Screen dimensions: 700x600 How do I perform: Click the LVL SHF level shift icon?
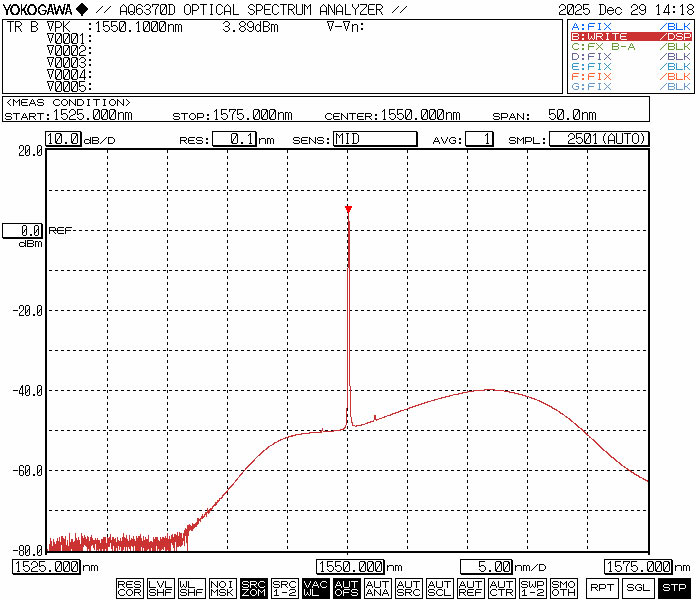[x=160, y=588]
